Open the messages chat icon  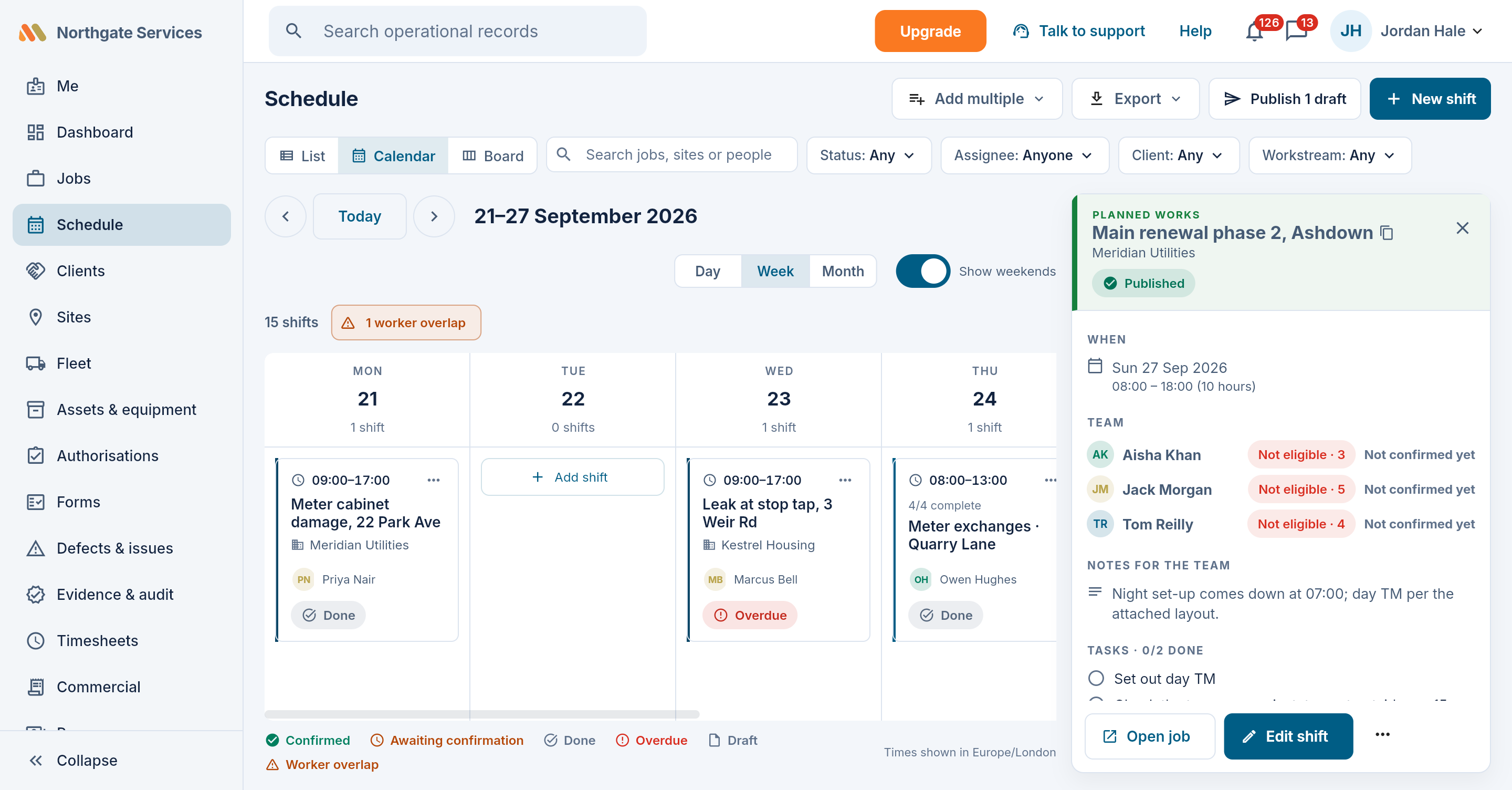coord(1296,31)
